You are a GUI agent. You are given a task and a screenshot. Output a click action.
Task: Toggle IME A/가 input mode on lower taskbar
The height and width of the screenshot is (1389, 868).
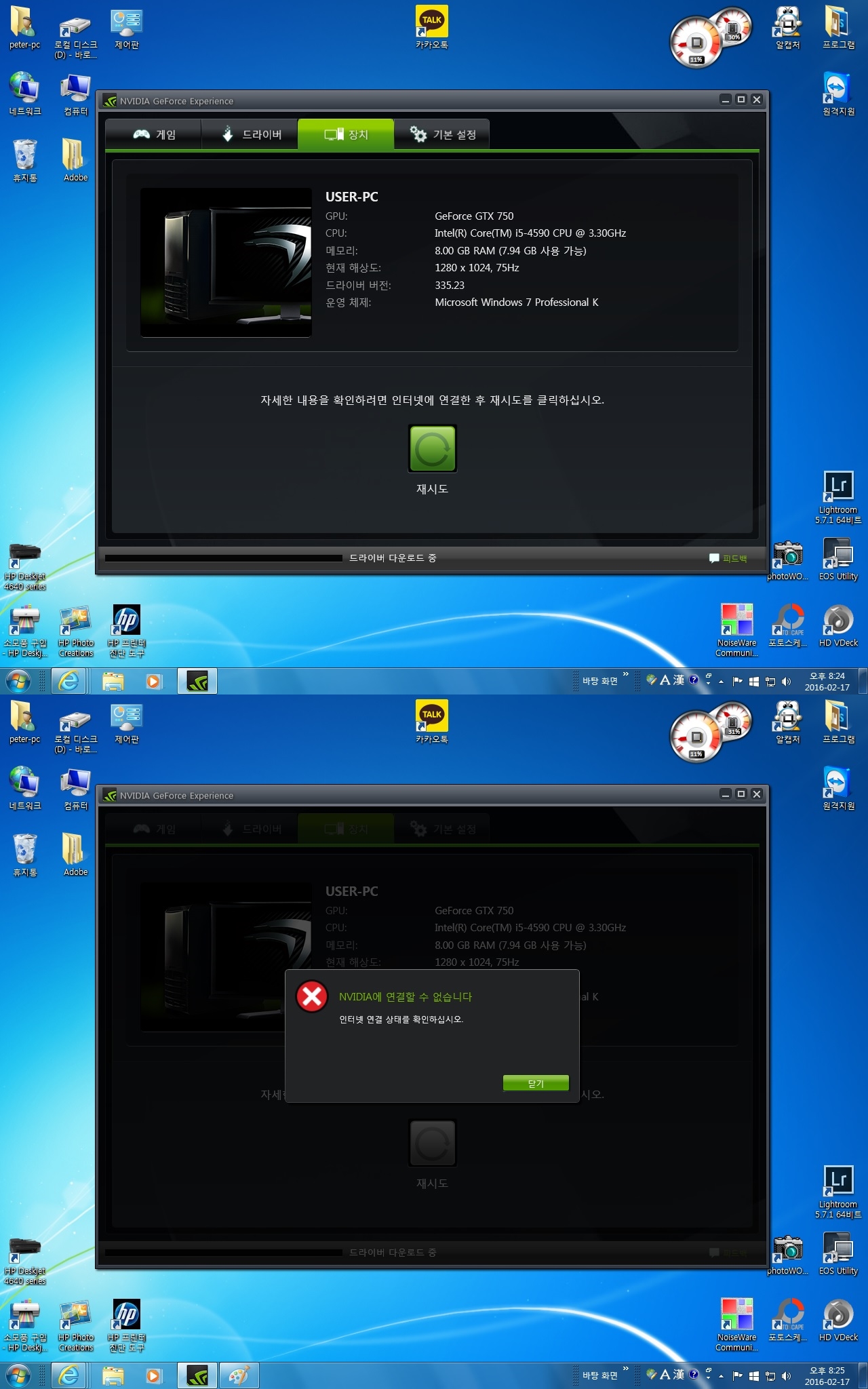[x=665, y=1375]
